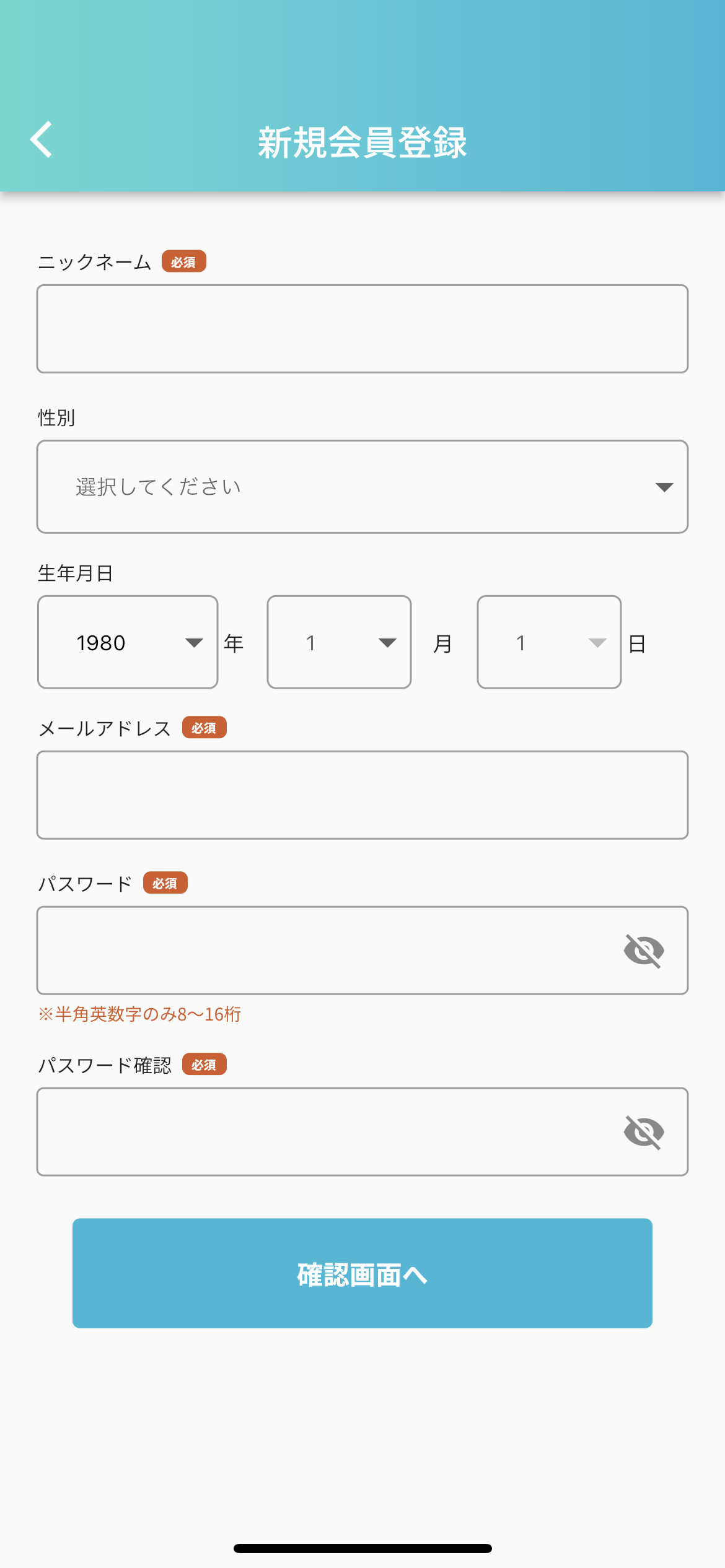Viewport: 725px width, 1568px height.
Task: Tap the iOS home indicator bar
Action: 362,1548
